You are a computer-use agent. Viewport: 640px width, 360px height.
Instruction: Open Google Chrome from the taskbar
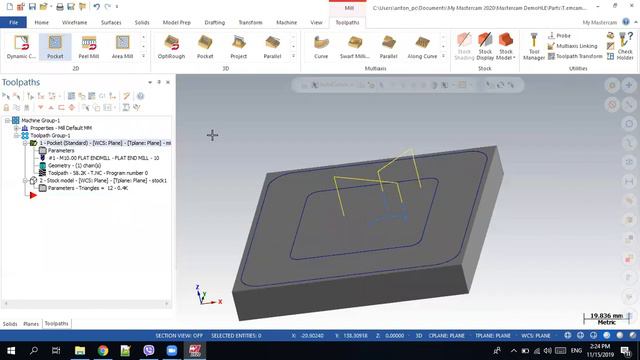(x=103, y=351)
